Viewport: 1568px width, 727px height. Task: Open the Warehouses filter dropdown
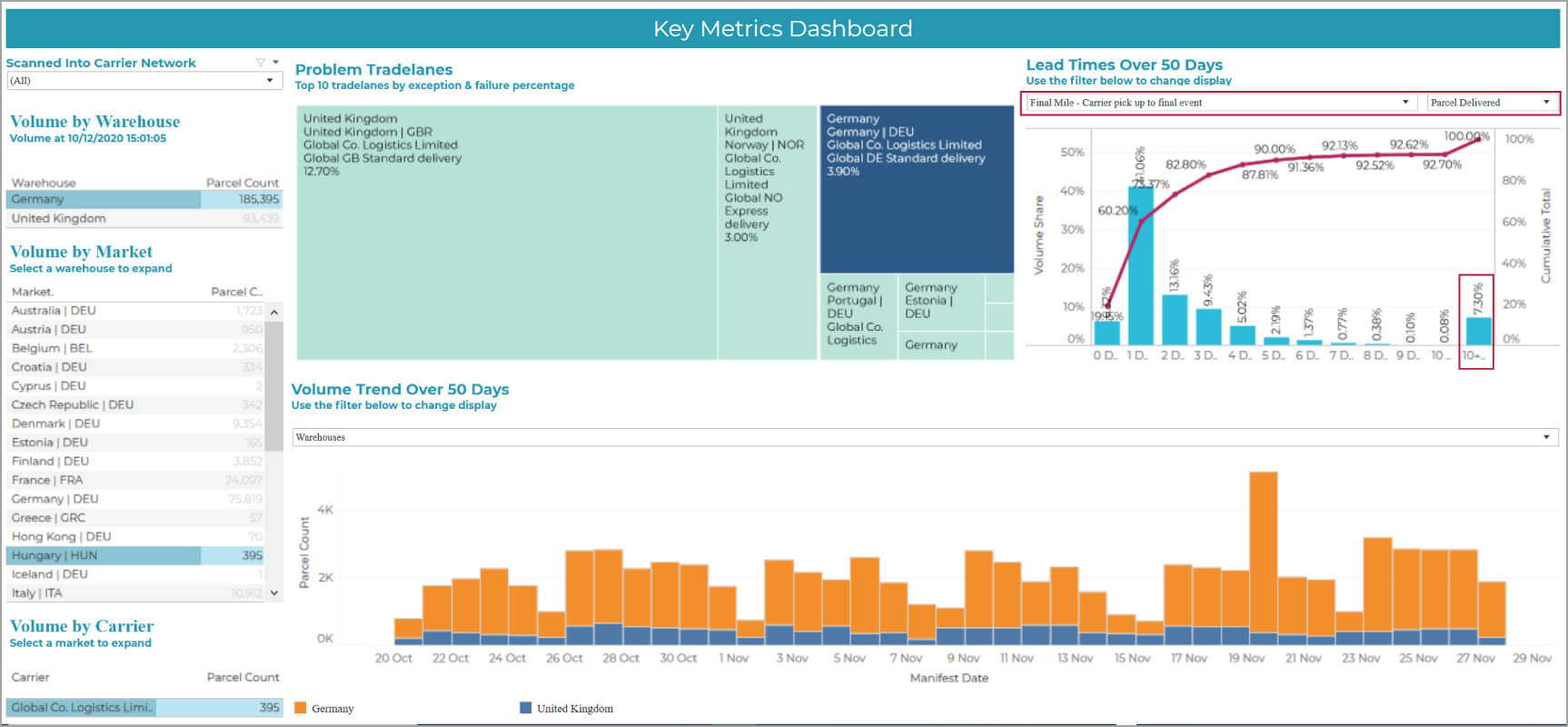[x=925, y=437]
